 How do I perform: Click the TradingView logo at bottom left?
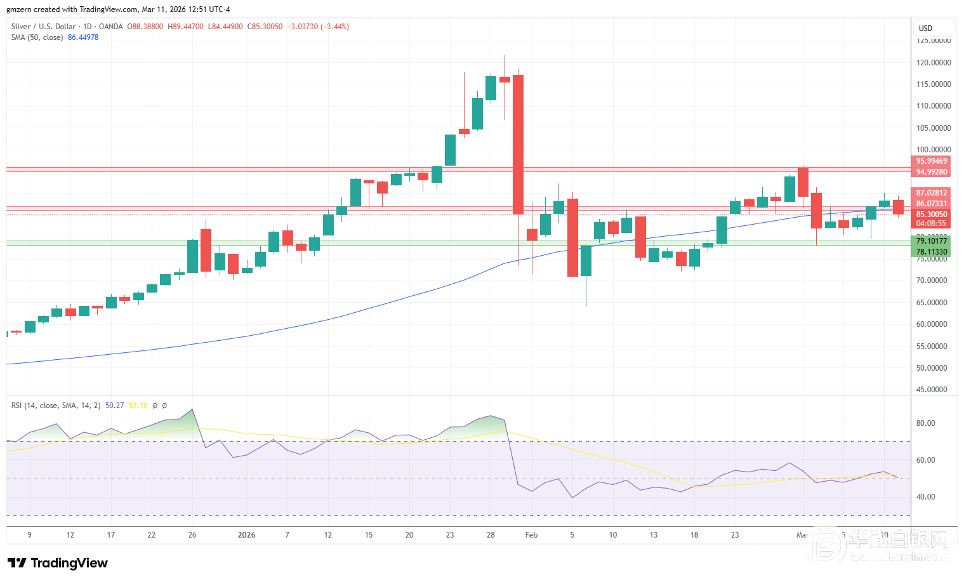click(x=58, y=563)
